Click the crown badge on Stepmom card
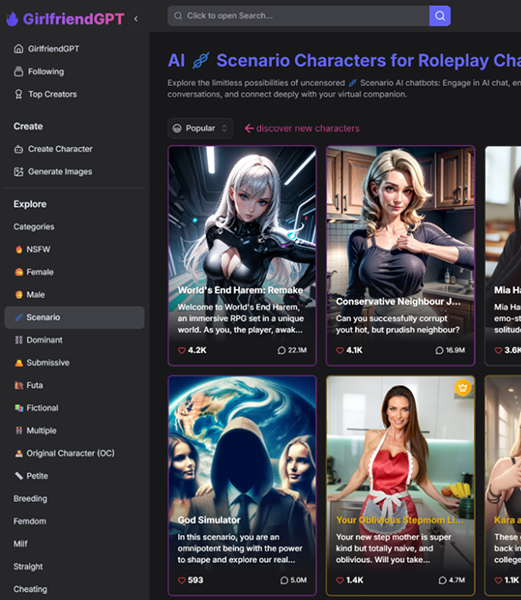The width and height of the screenshot is (521, 600). [x=463, y=388]
